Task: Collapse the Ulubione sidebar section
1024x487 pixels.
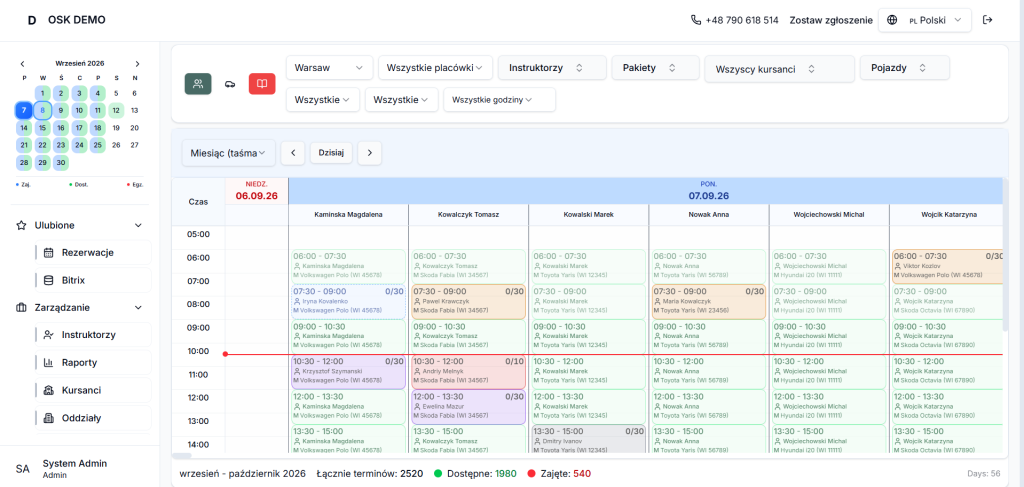Action: (x=138, y=225)
